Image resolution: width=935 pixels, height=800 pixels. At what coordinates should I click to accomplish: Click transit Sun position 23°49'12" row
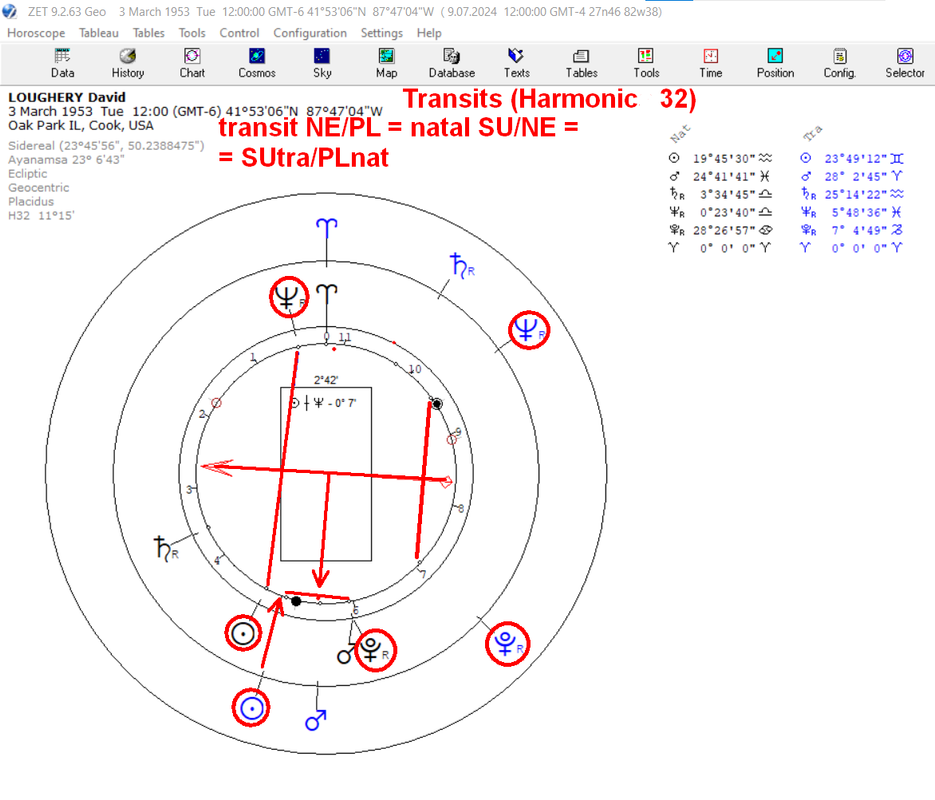click(x=852, y=159)
